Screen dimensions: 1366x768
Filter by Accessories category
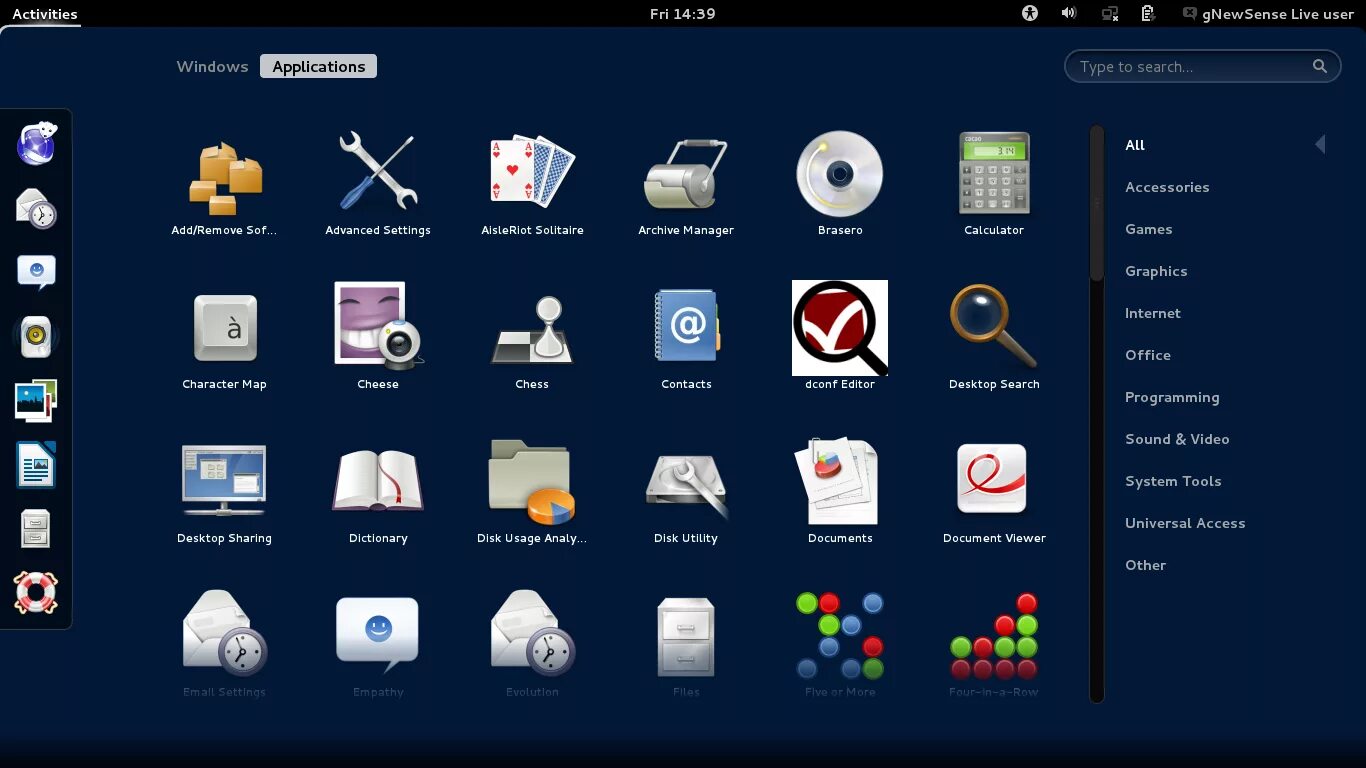pos(1167,187)
